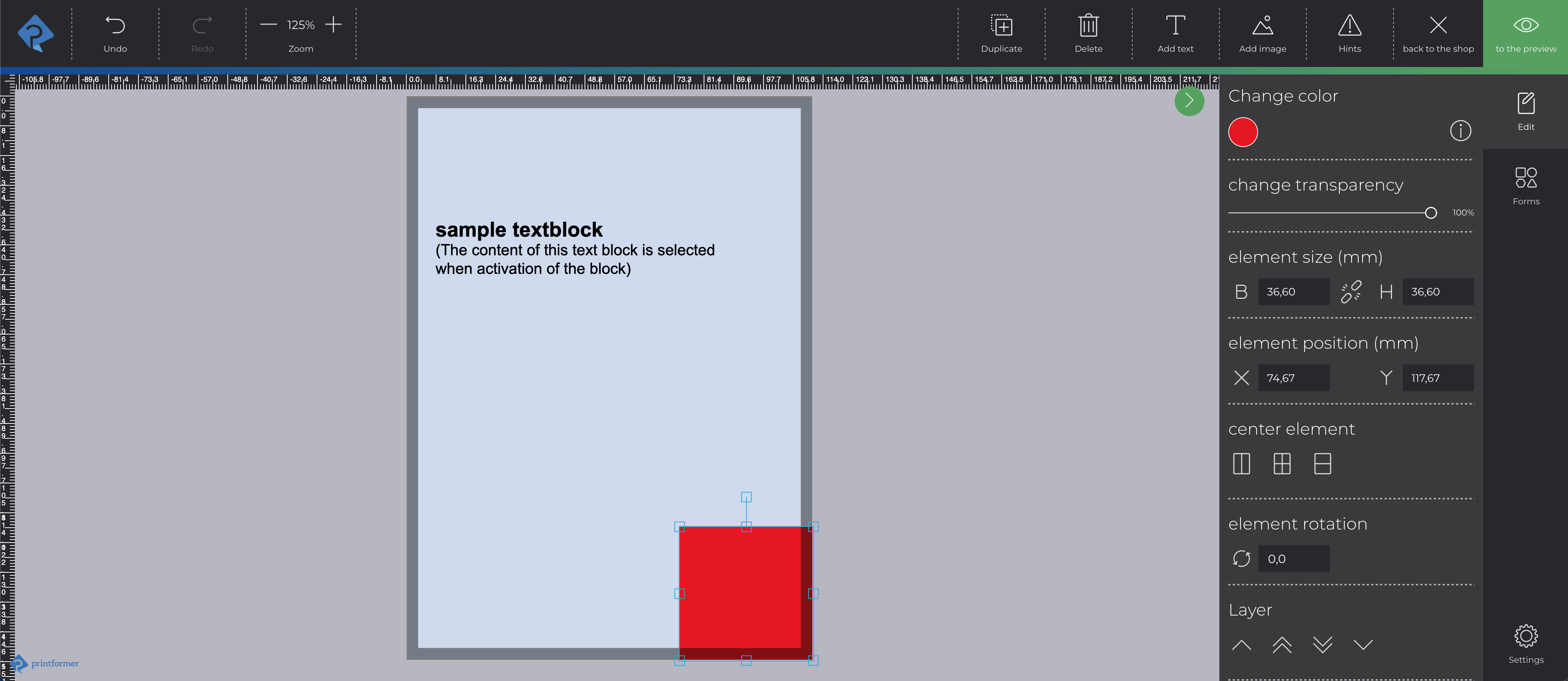Open the red color swatch picker
This screenshot has width=1568, height=681.
point(1243,132)
